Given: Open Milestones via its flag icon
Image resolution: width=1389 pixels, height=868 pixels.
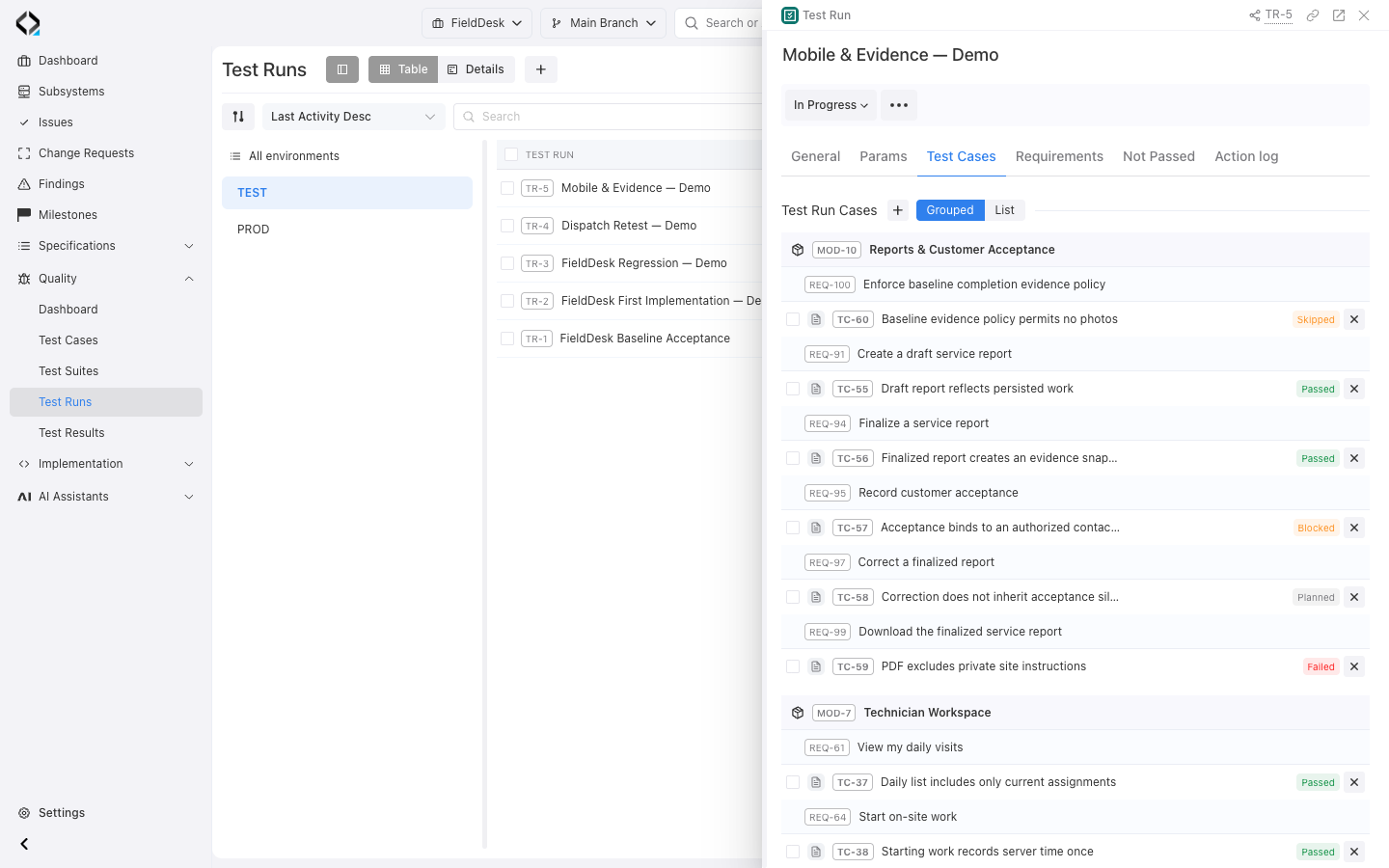Looking at the screenshot, I should point(24,215).
